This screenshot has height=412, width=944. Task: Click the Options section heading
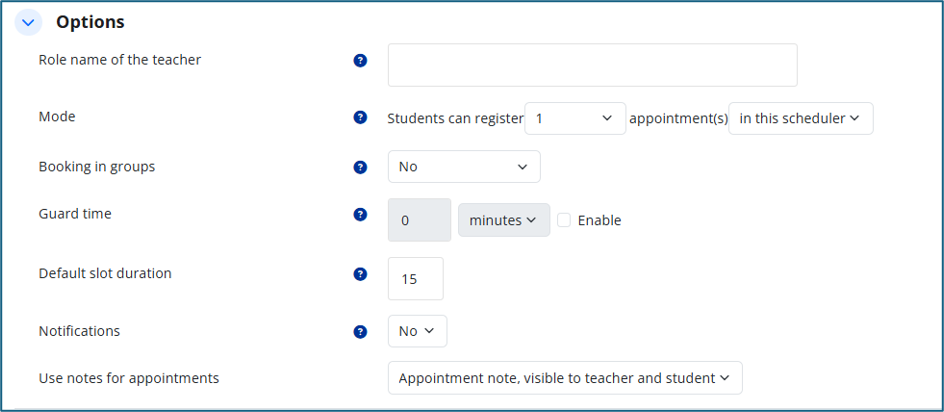[x=90, y=22]
